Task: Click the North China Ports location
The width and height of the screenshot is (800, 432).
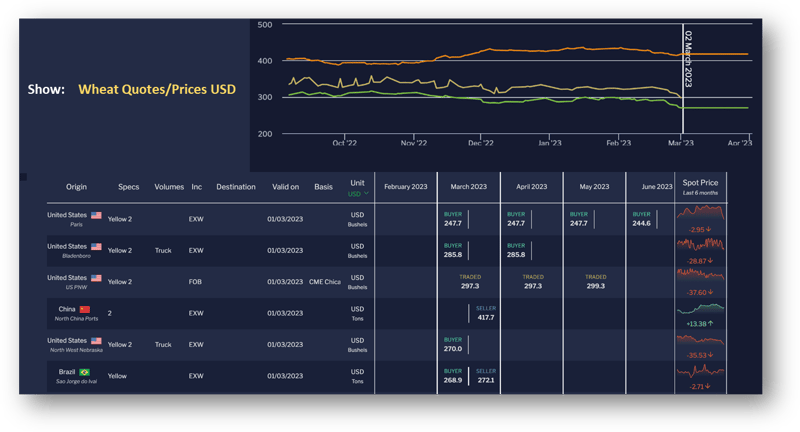Action: (x=76, y=319)
